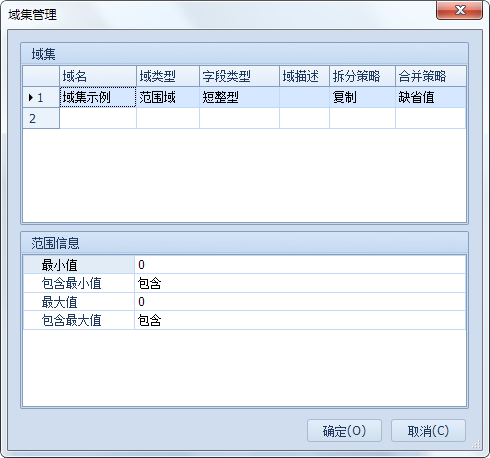Open the 缺省值 merge policy cell

[431, 97]
